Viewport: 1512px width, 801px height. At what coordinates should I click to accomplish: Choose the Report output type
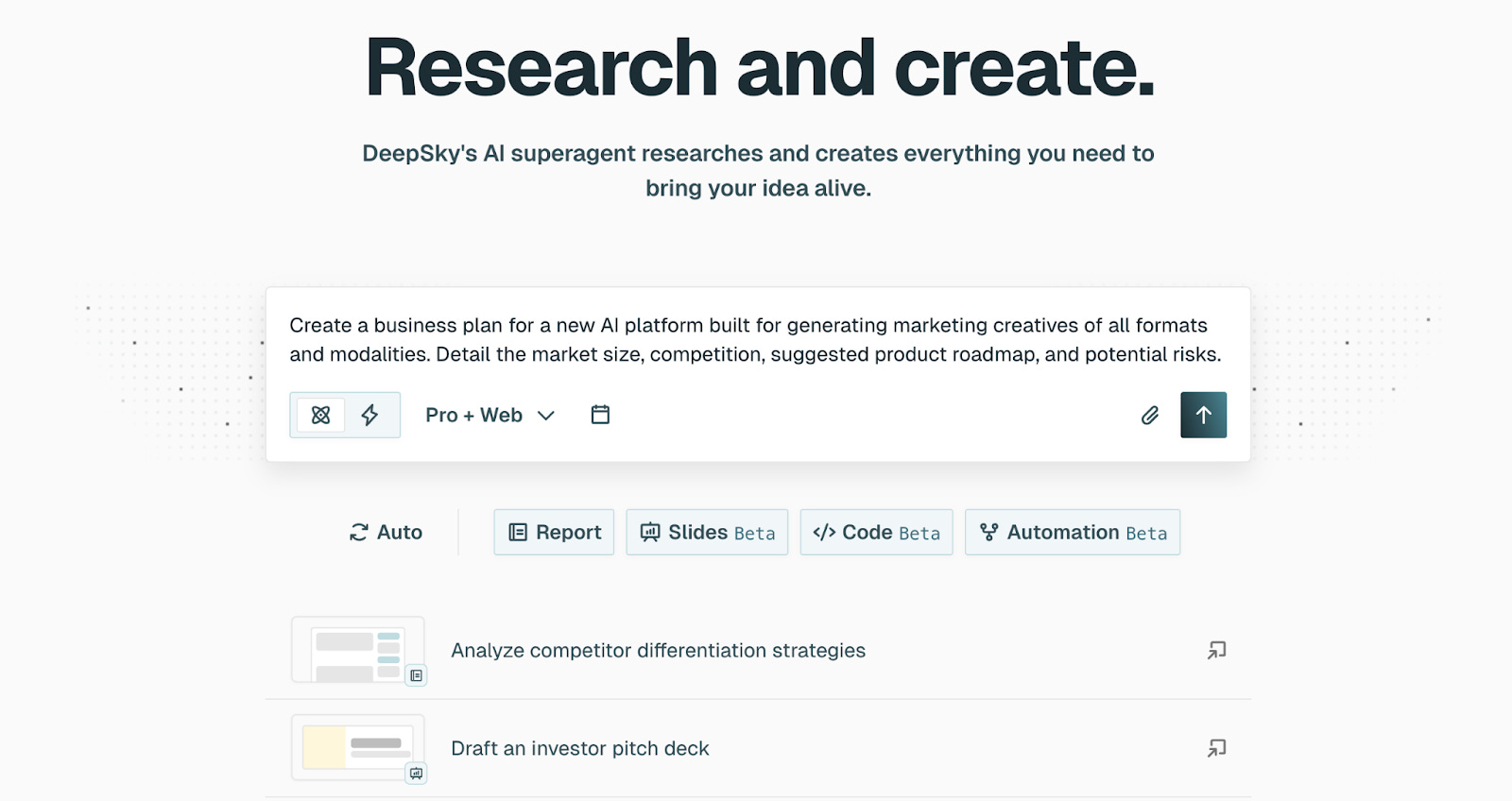click(x=554, y=532)
